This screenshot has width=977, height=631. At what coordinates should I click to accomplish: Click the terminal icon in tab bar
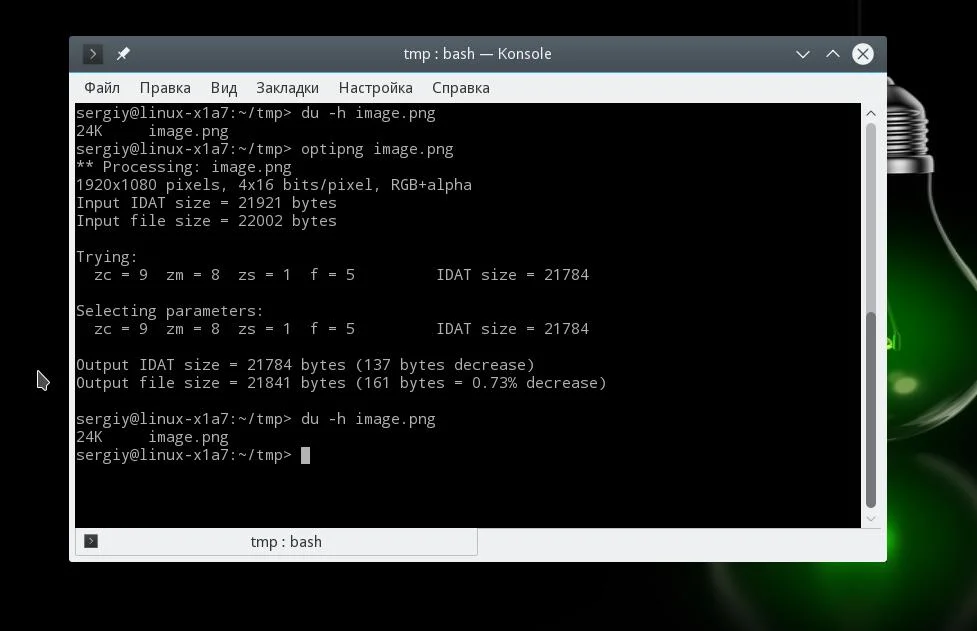tap(91, 541)
